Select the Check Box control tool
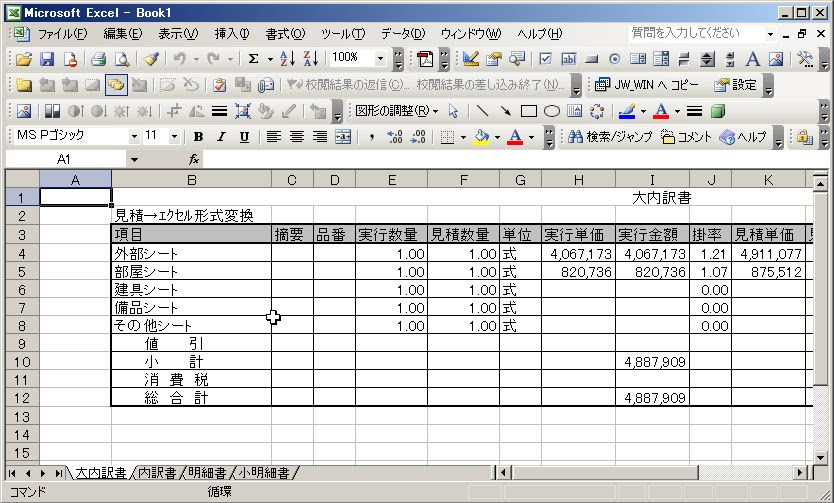The image size is (834, 503). tap(545, 59)
